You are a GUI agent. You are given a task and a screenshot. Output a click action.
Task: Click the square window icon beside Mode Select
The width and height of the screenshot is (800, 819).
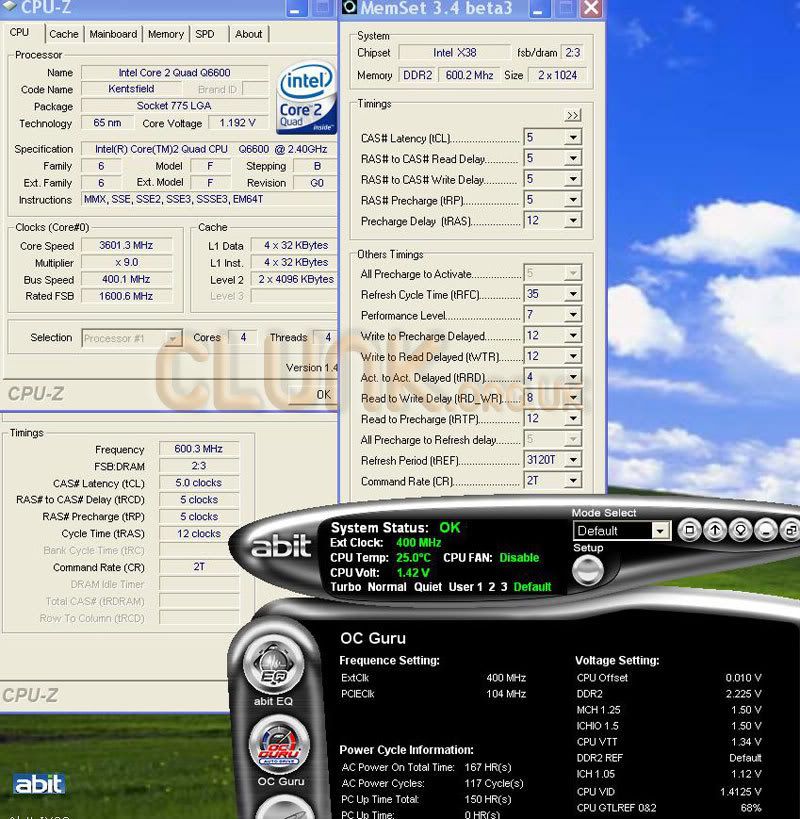click(689, 531)
